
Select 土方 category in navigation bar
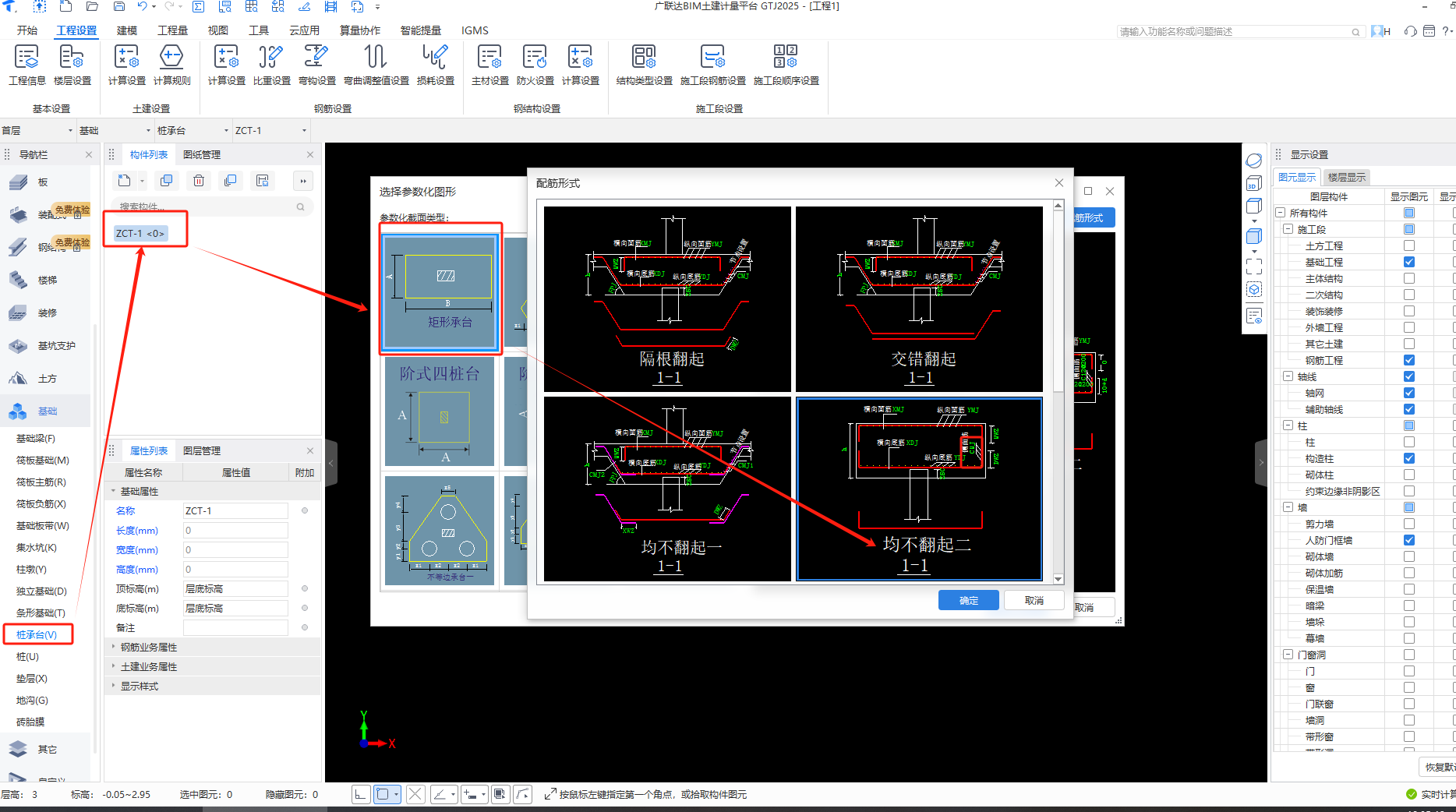[x=45, y=378]
